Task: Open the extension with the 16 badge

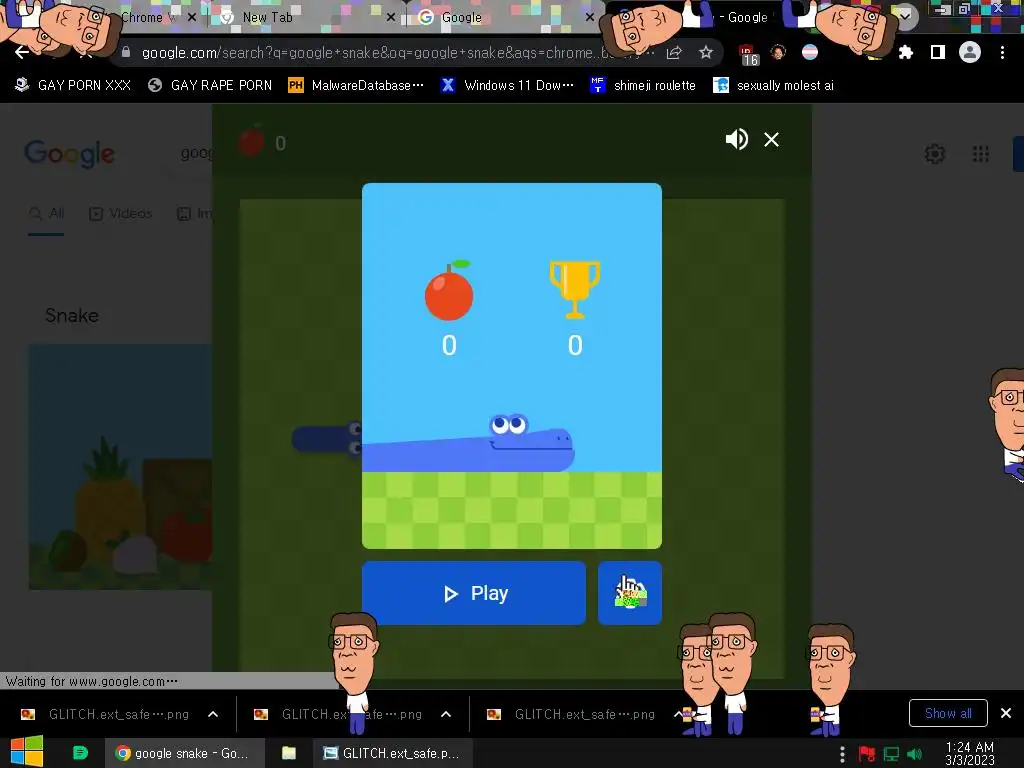Action: point(748,54)
